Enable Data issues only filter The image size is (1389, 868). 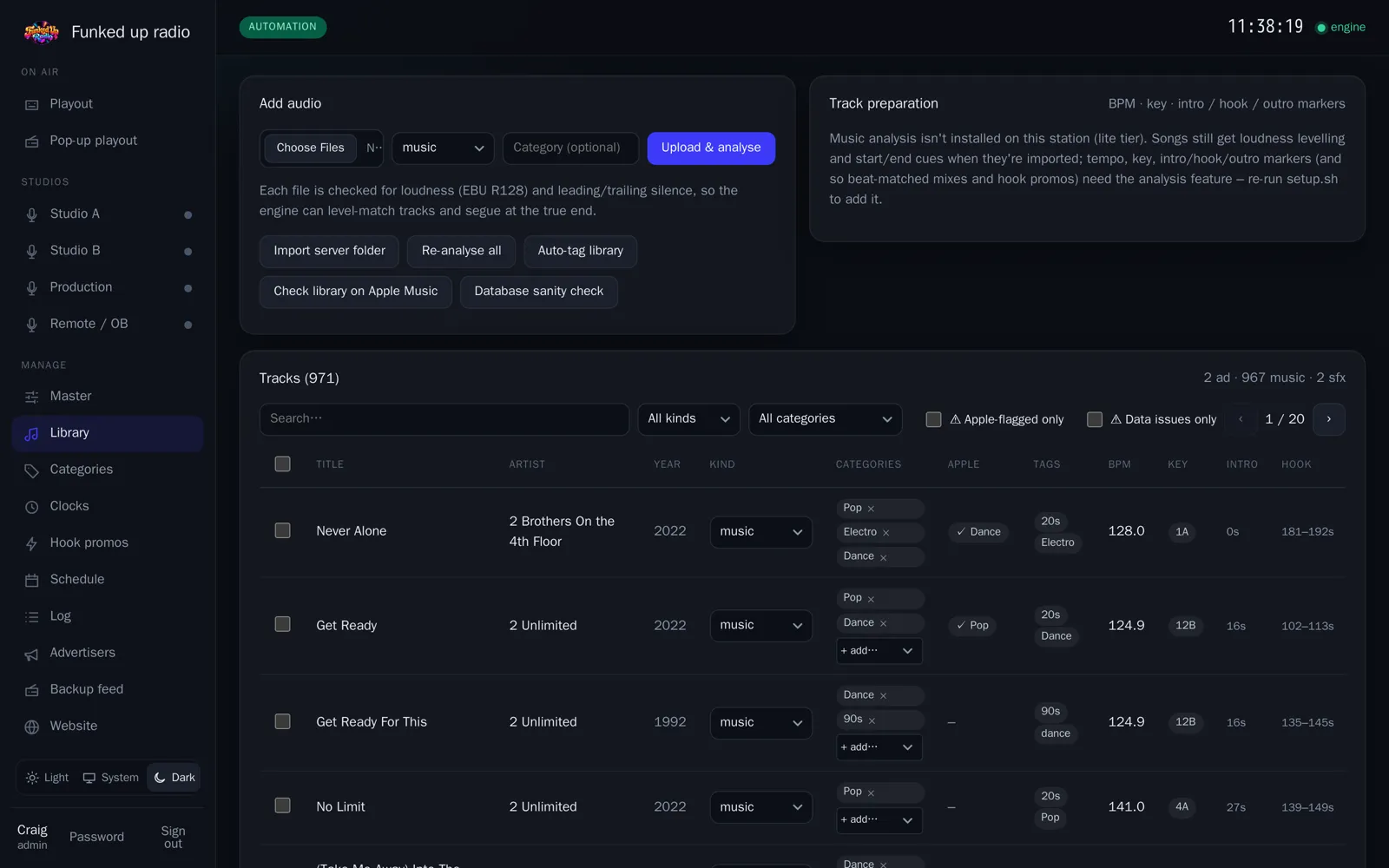coord(1095,419)
